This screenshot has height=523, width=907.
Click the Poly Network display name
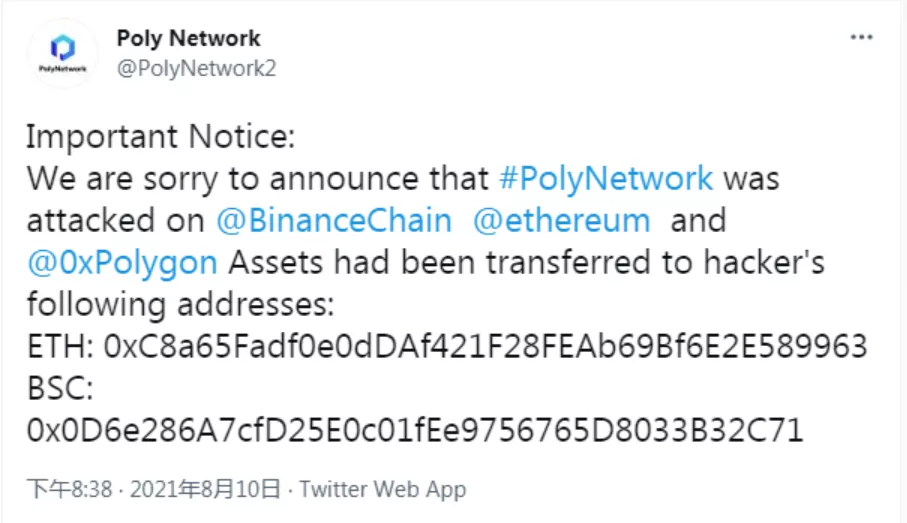tap(189, 38)
